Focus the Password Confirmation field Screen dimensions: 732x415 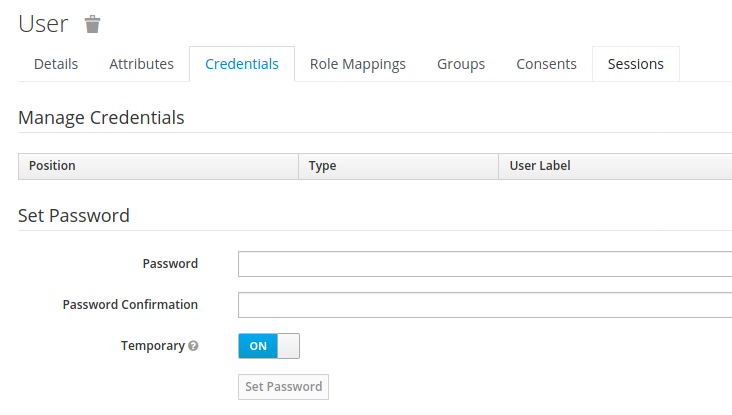coord(485,305)
